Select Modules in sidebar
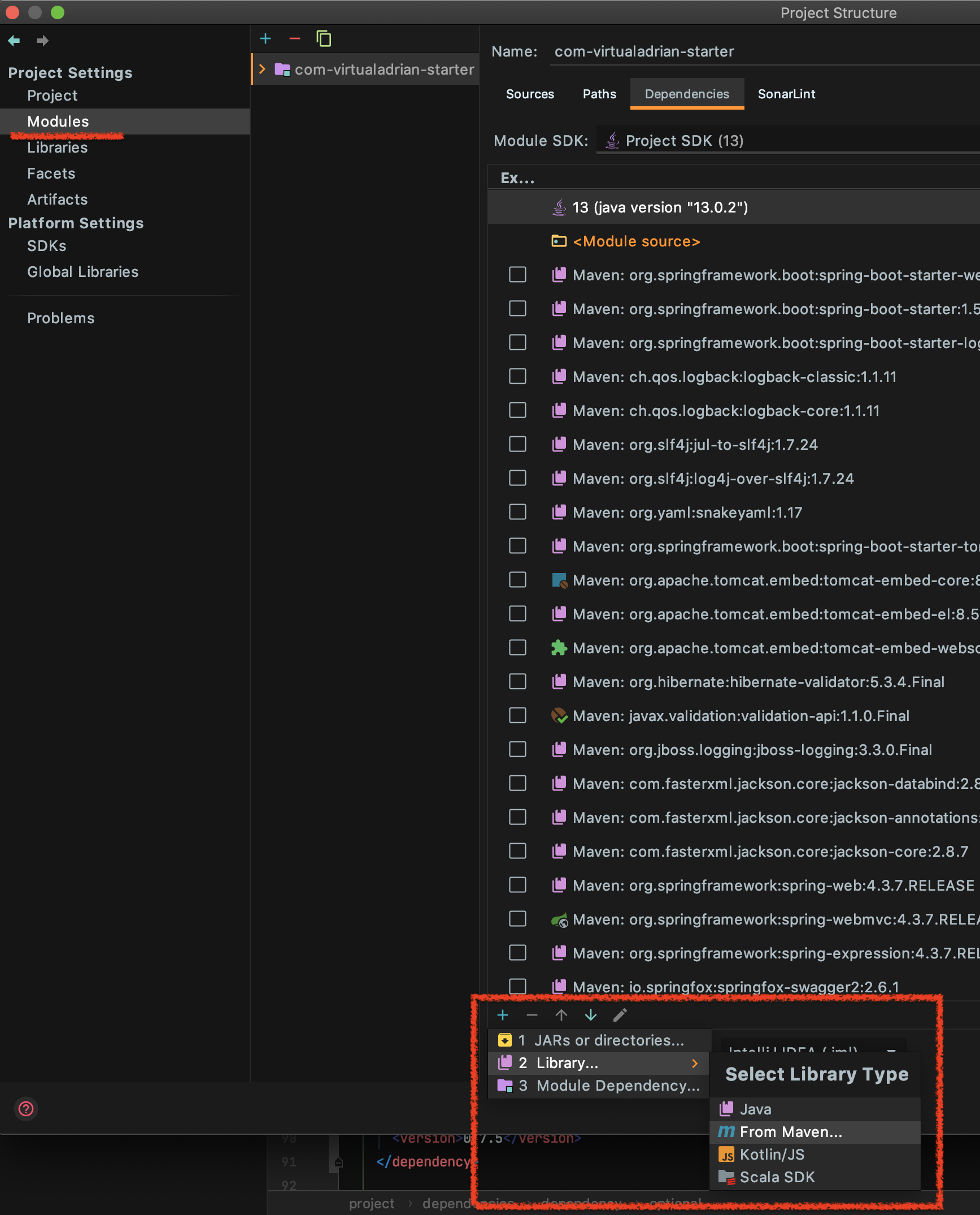Viewport: 980px width, 1215px height. point(125,121)
